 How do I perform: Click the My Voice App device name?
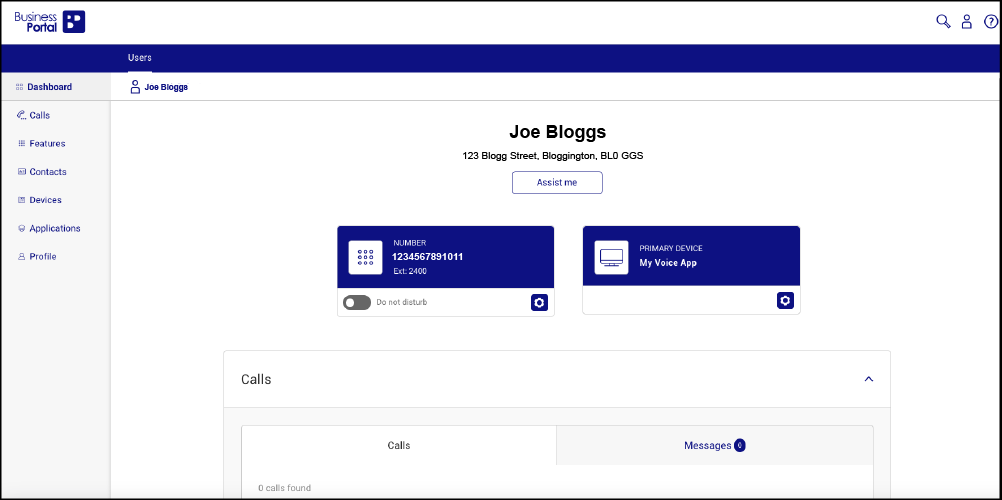coord(668,263)
